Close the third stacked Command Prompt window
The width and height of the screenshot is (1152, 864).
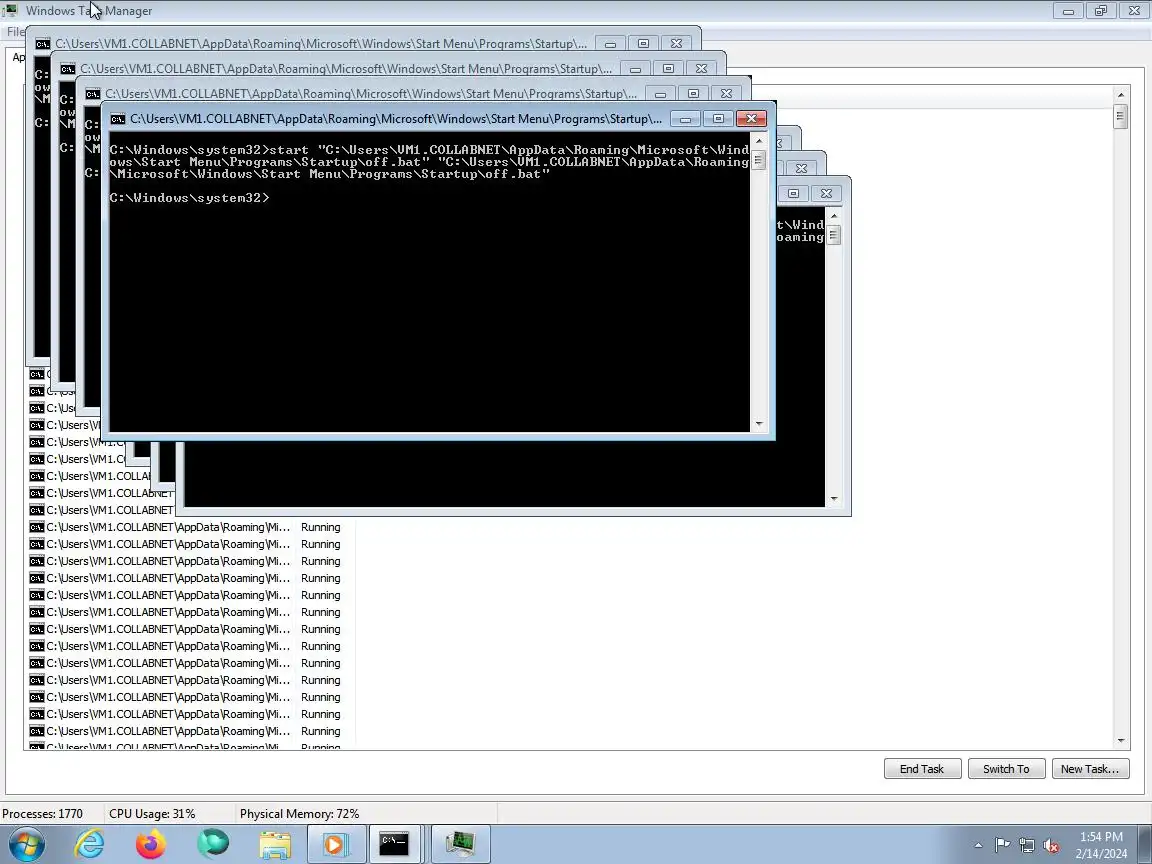726,93
